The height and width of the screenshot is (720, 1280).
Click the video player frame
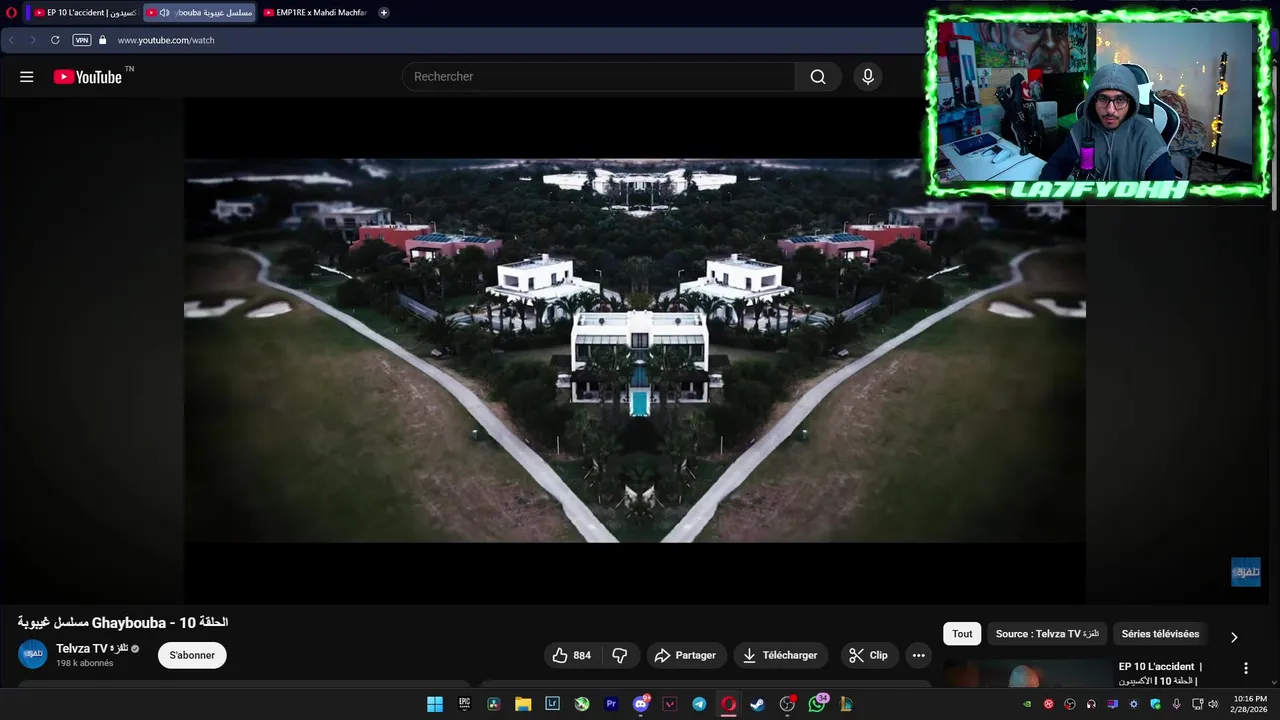point(635,350)
